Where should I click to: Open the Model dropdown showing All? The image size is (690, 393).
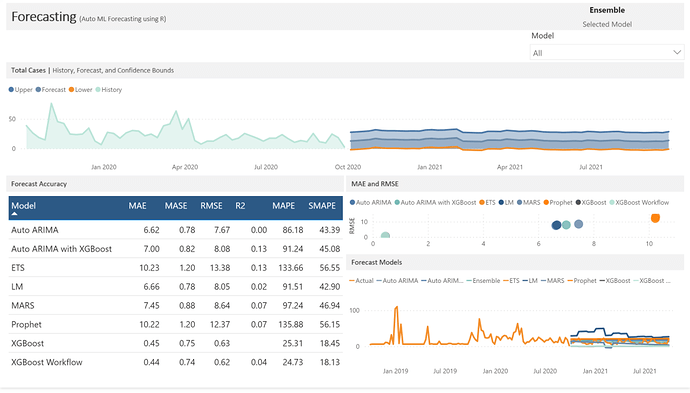(606, 53)
